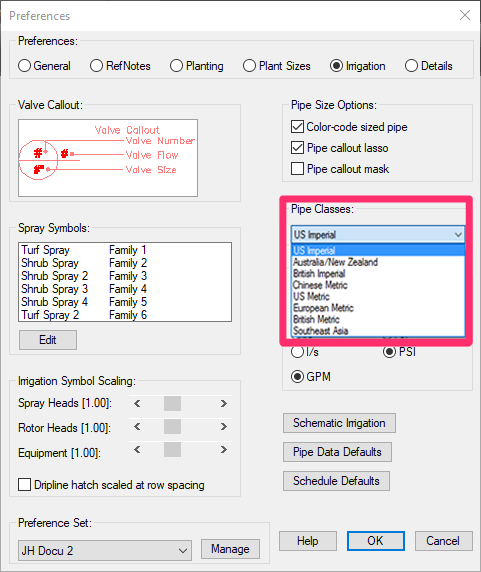Viewport: 481px width, 572px height.
Task: Choose Southeast Asia pipe class
Action: point(378,331)
